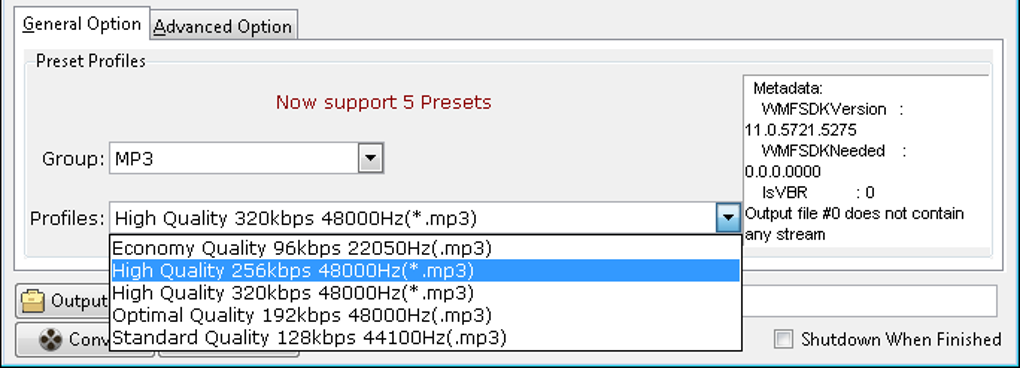Select Standard Quality 128kbps 44100Hz profile
The height and width of the screenshot is (368, 1020).
tap(425, 338)
